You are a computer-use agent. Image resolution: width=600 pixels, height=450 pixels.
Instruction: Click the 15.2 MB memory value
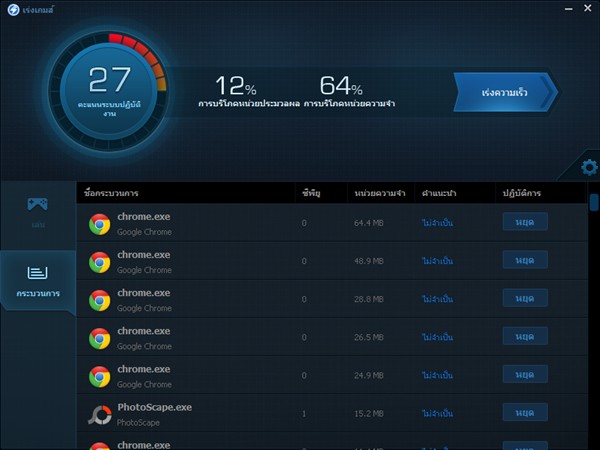(x=368, y=414)
